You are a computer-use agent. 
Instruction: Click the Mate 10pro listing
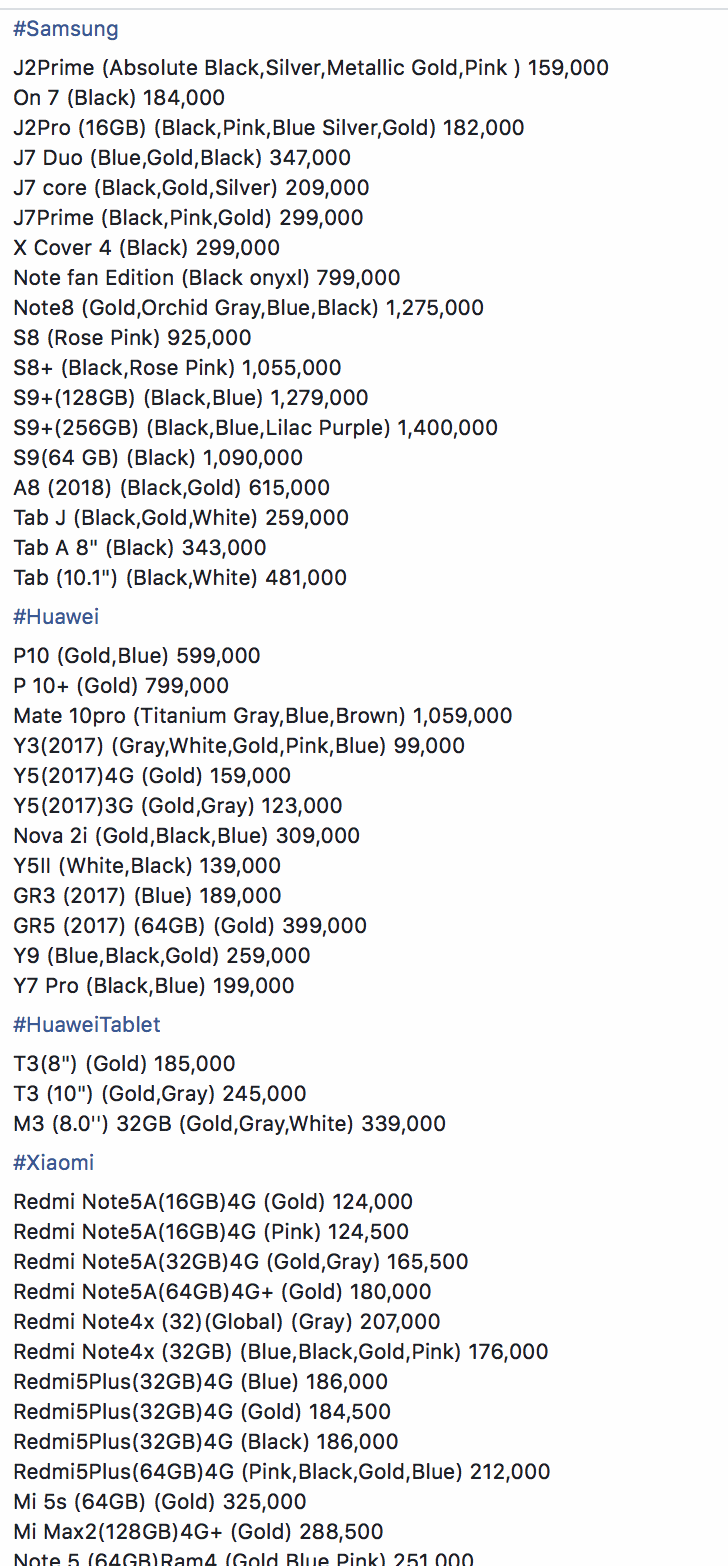[263, 716]
